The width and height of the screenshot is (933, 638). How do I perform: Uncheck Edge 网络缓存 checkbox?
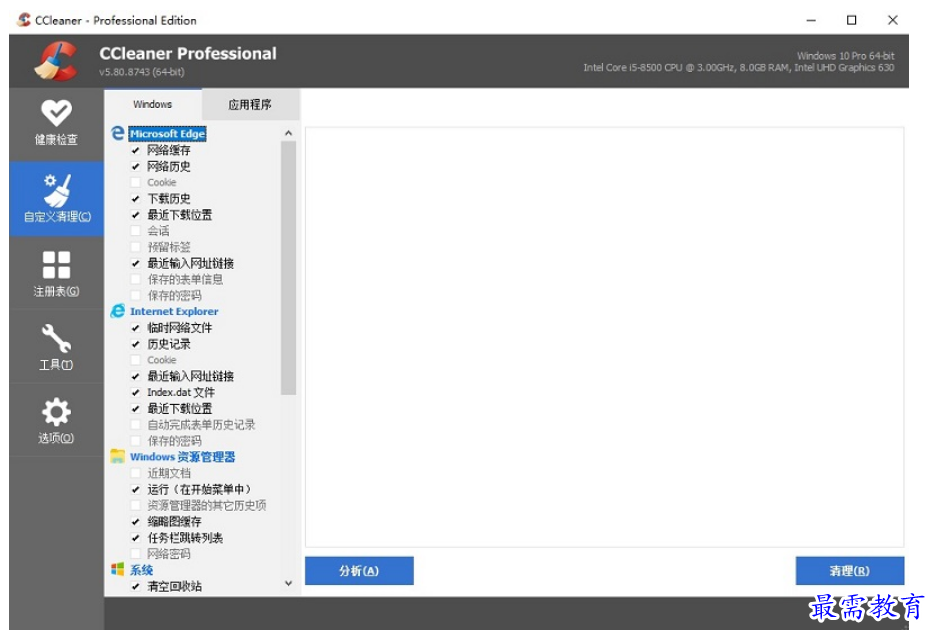coord(136,150)
